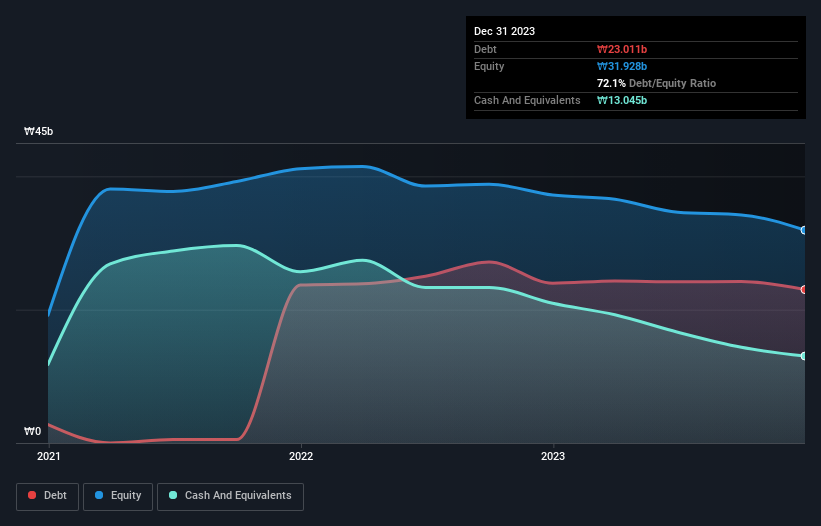This screenshot has width=821, height=526.
Task: Click the ₩13.045b cash value
Action: click(x=622, y=100)
